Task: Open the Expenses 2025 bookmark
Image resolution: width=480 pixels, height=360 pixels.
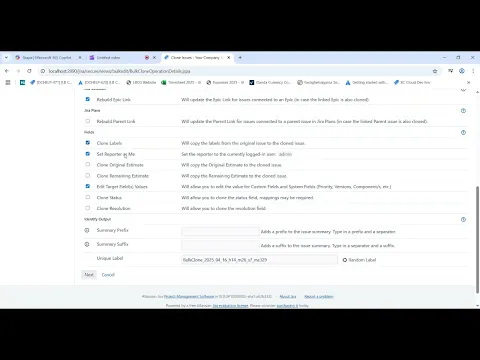Action: pyautogui.click(x=225, y=82)
